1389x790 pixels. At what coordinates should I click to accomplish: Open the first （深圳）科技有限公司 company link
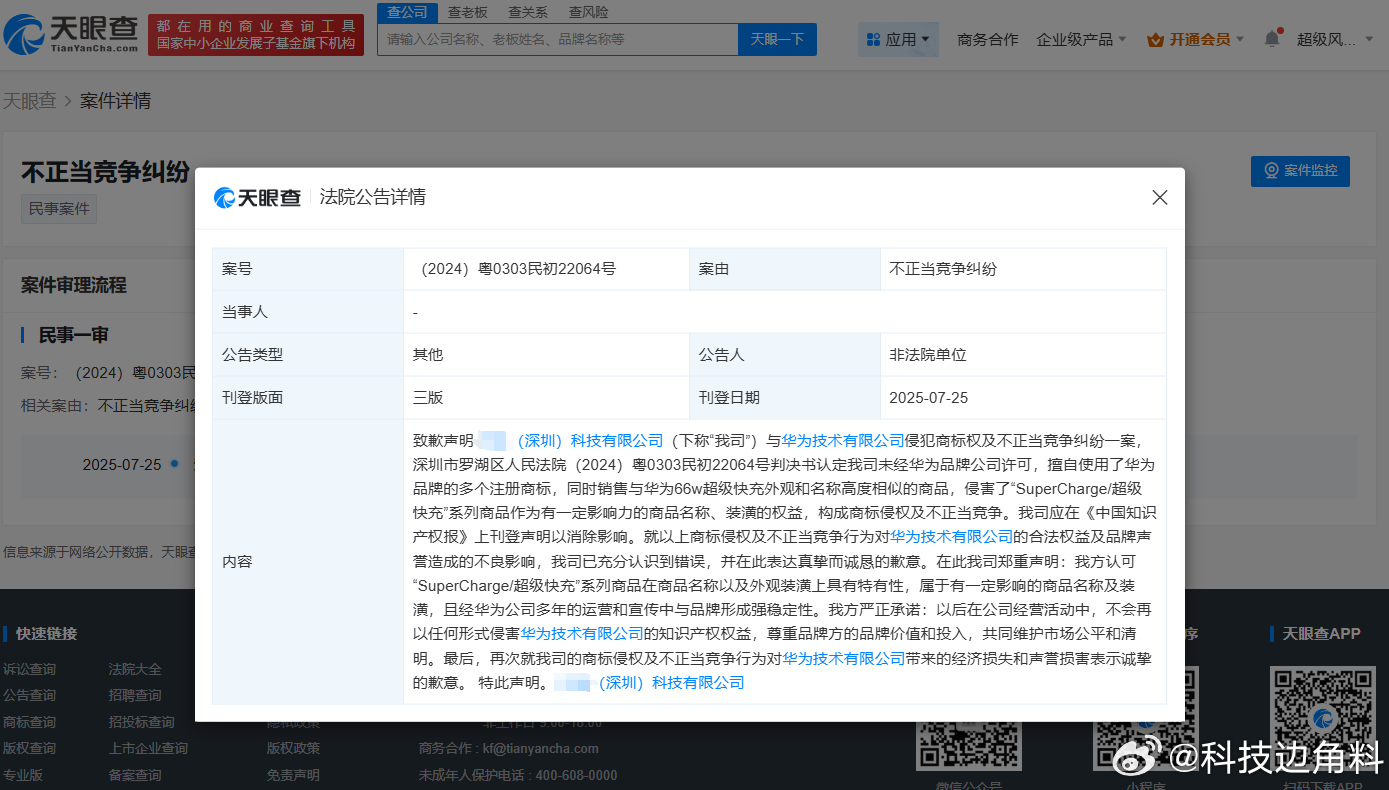tap(590, 440)
